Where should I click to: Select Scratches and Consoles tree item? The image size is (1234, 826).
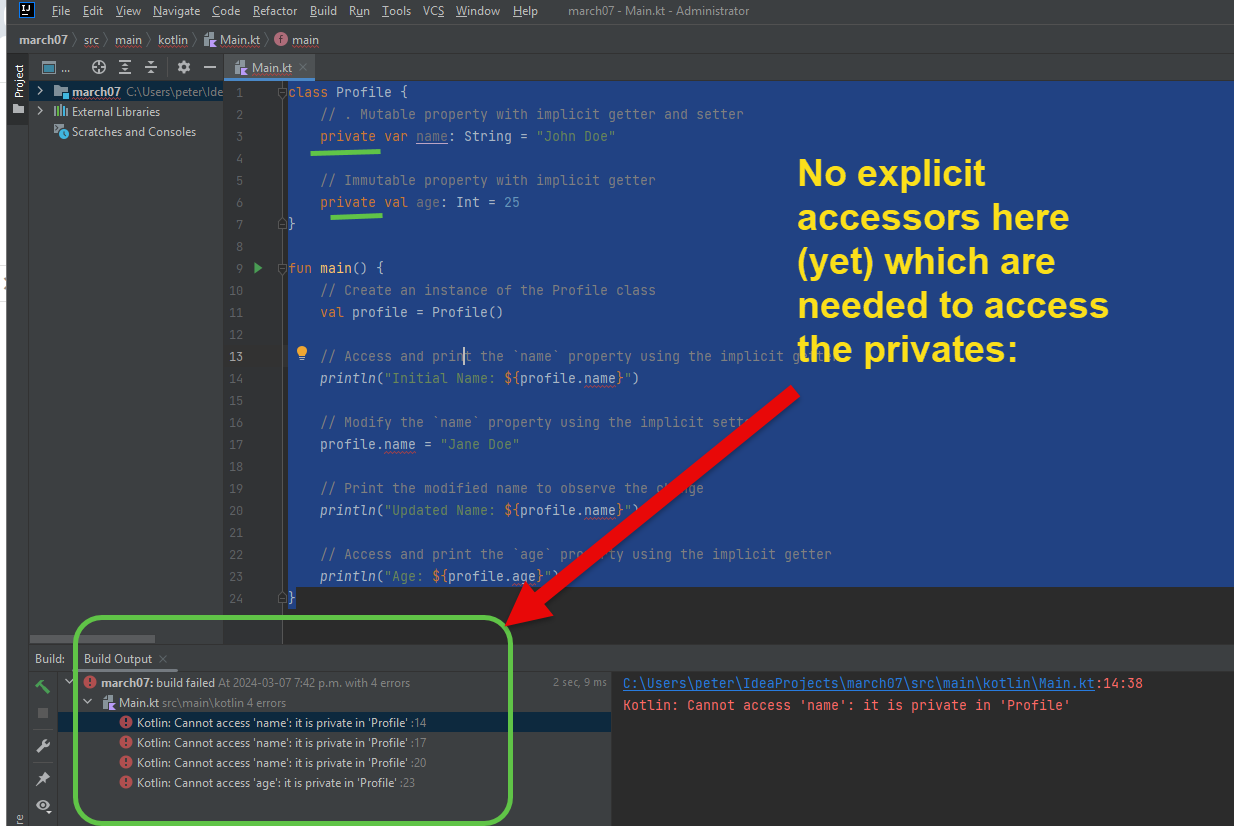coord(134,132)
